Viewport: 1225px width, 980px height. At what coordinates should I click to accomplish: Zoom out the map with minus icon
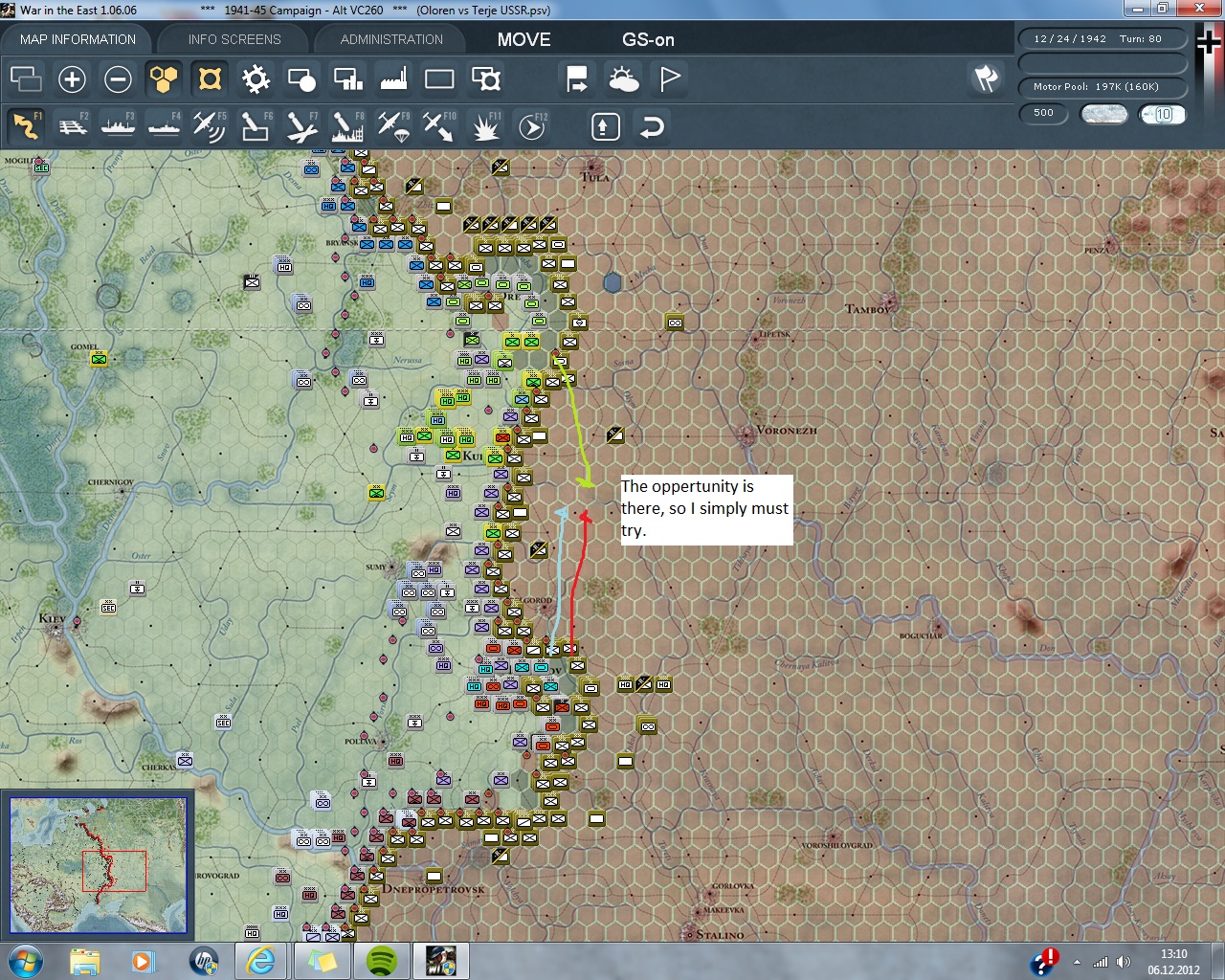pyautogui.click(x=118, y=78)
